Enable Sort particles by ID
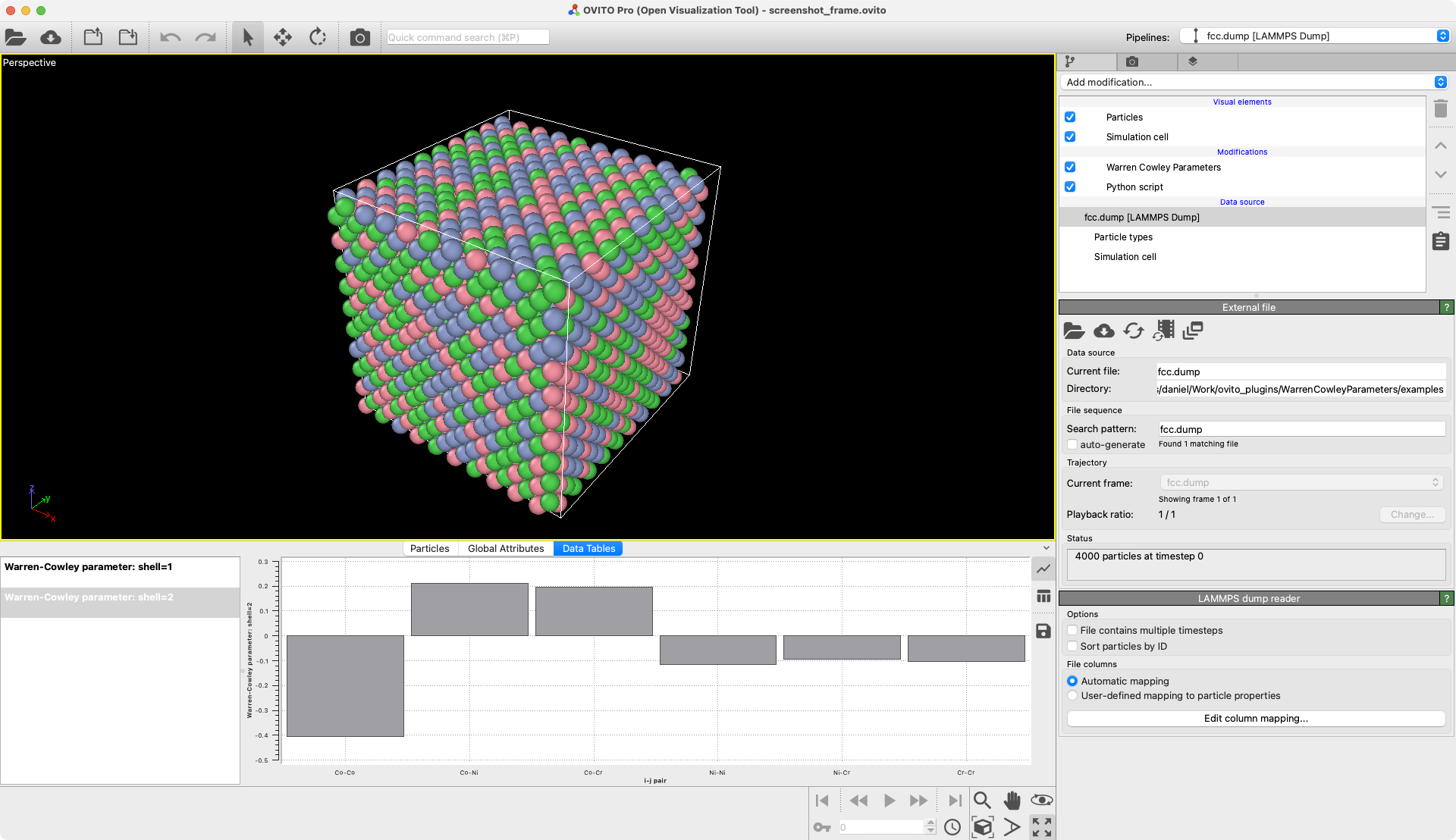The width and height of the screenshot is (1456, 840). coord(1072,647)
